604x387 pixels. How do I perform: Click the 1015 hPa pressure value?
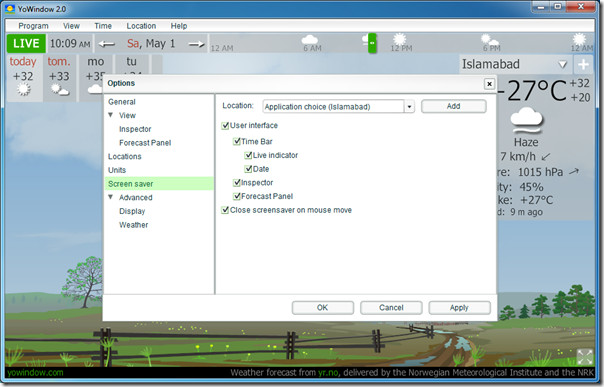tap(540, 172)
